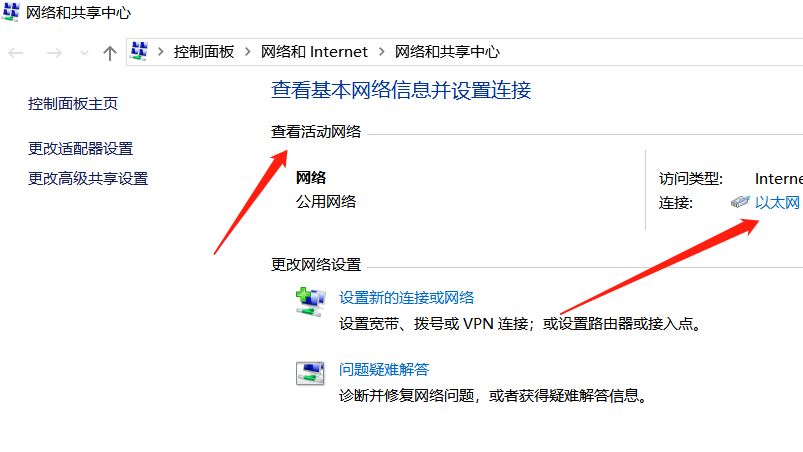The height and width of the screenshot is (452, 803).
Task: Select 网络和 Internet breadcrumb item
Action: (x=314, y=52)
